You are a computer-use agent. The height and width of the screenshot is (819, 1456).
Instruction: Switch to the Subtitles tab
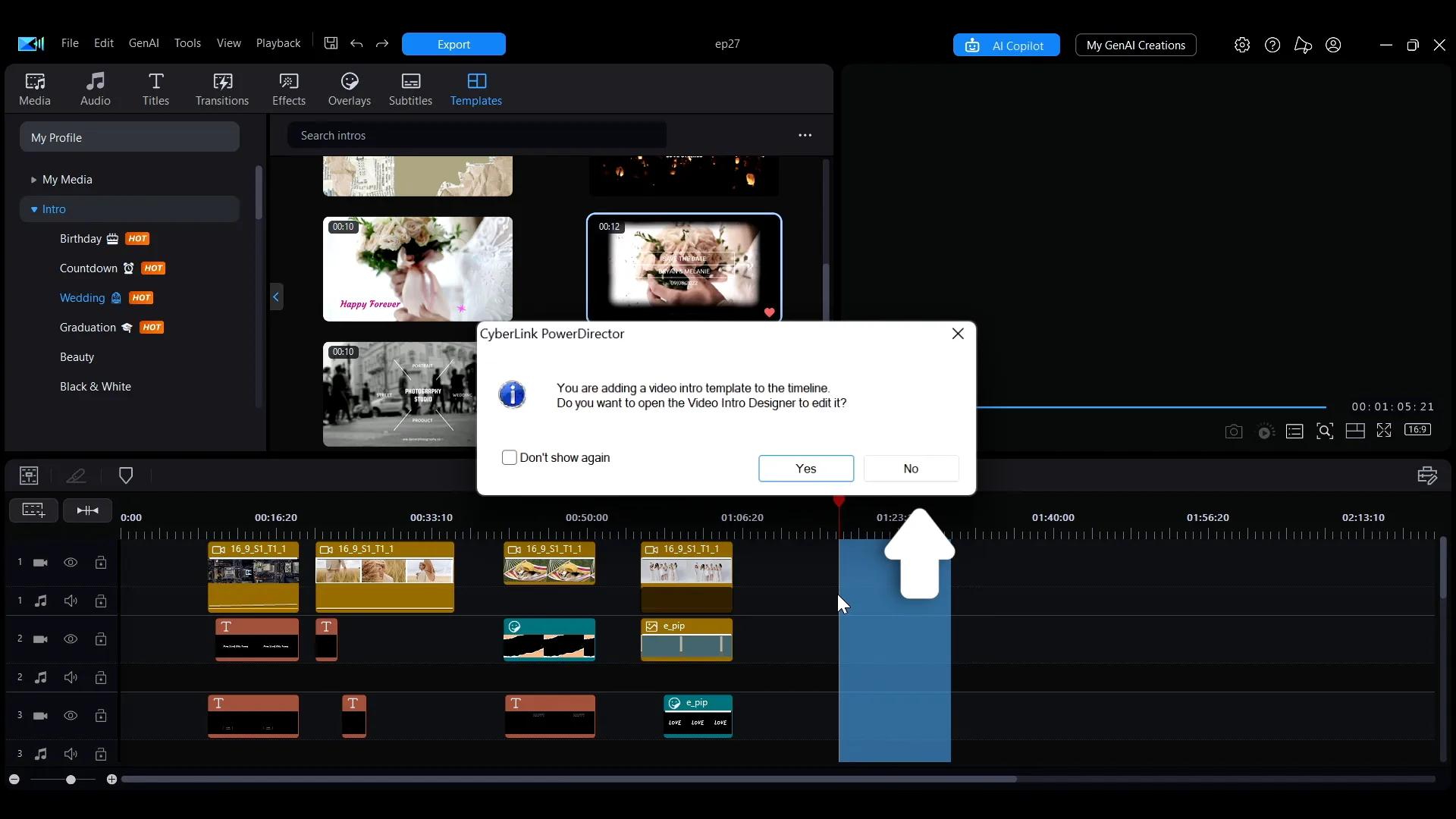coord(410,89)
